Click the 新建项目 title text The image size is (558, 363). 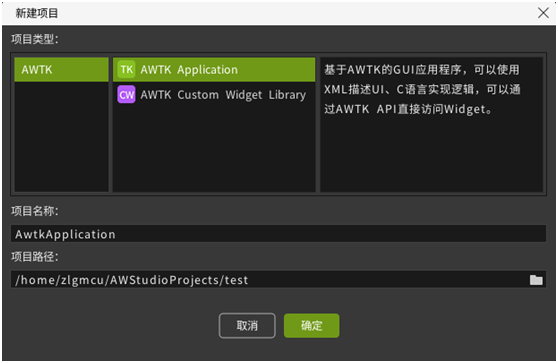(37, 13)
